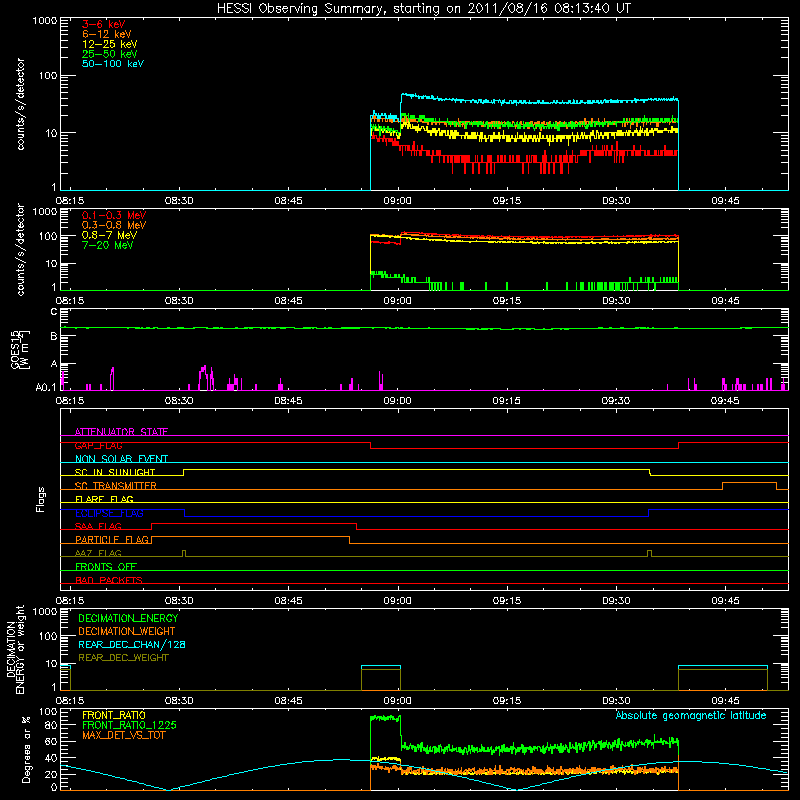Click the Degrees or % axis title

tap(26, 749)
